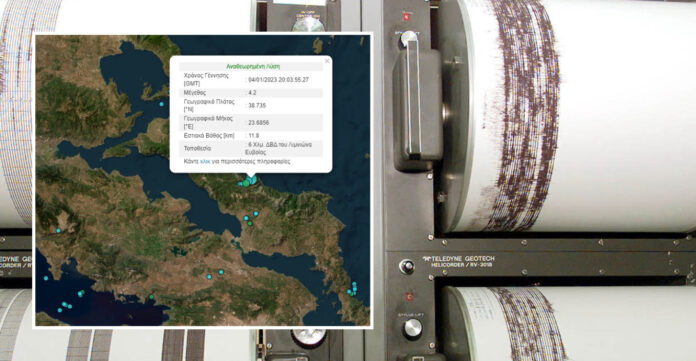Click the green Αναθεωρημένη Λύση popup heading
The width and height of the screenshot is (696, 361).
(x=253, y=67)
